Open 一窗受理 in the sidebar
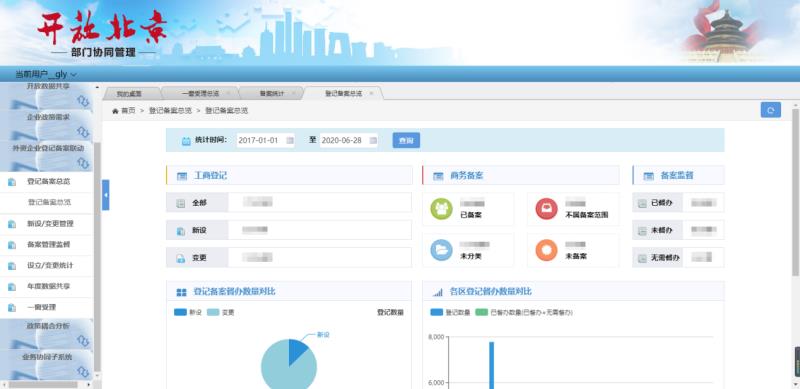The height and width of the screenshot is (389, 800). tap(47, 307)
